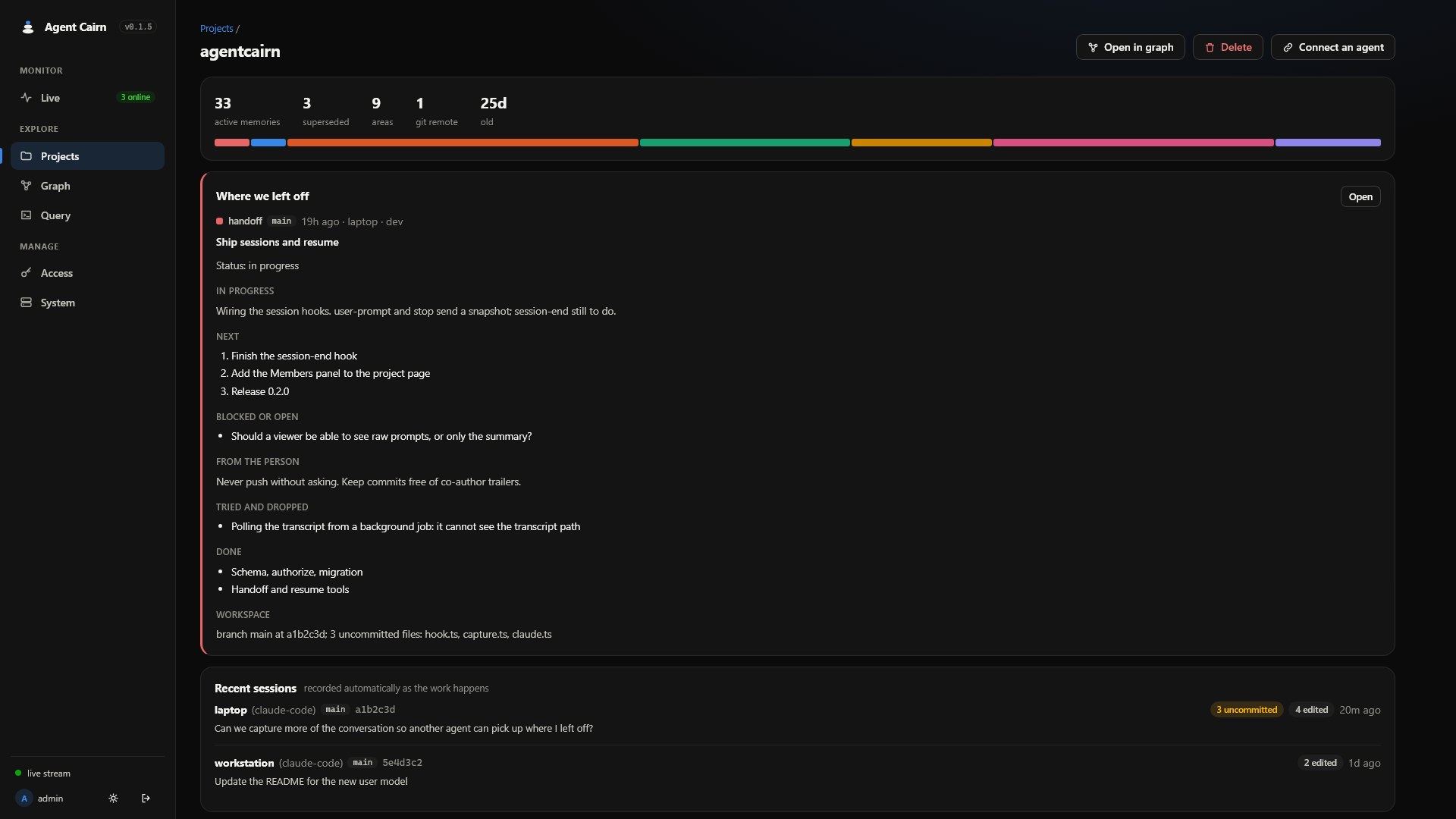Click the yellow segment of the area bar
Screen dimensions: 1456x819
point(921,143)
